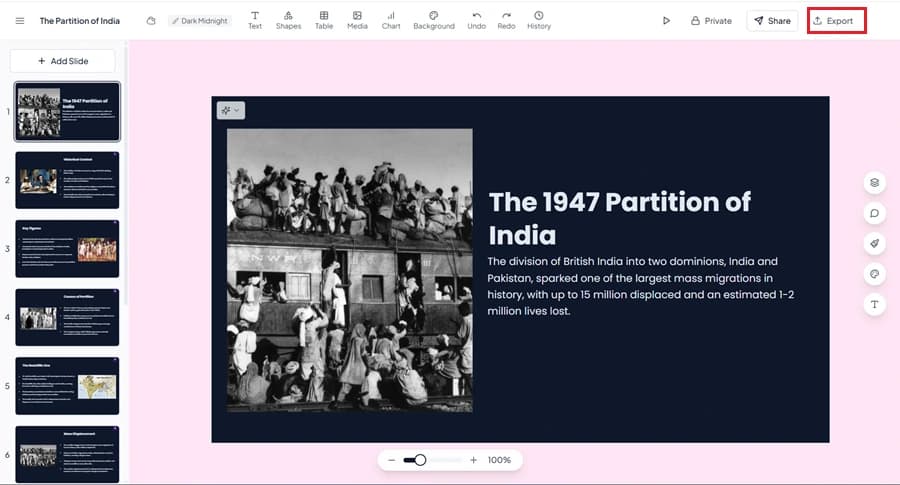Open the Background settings

tap(434, 20)
